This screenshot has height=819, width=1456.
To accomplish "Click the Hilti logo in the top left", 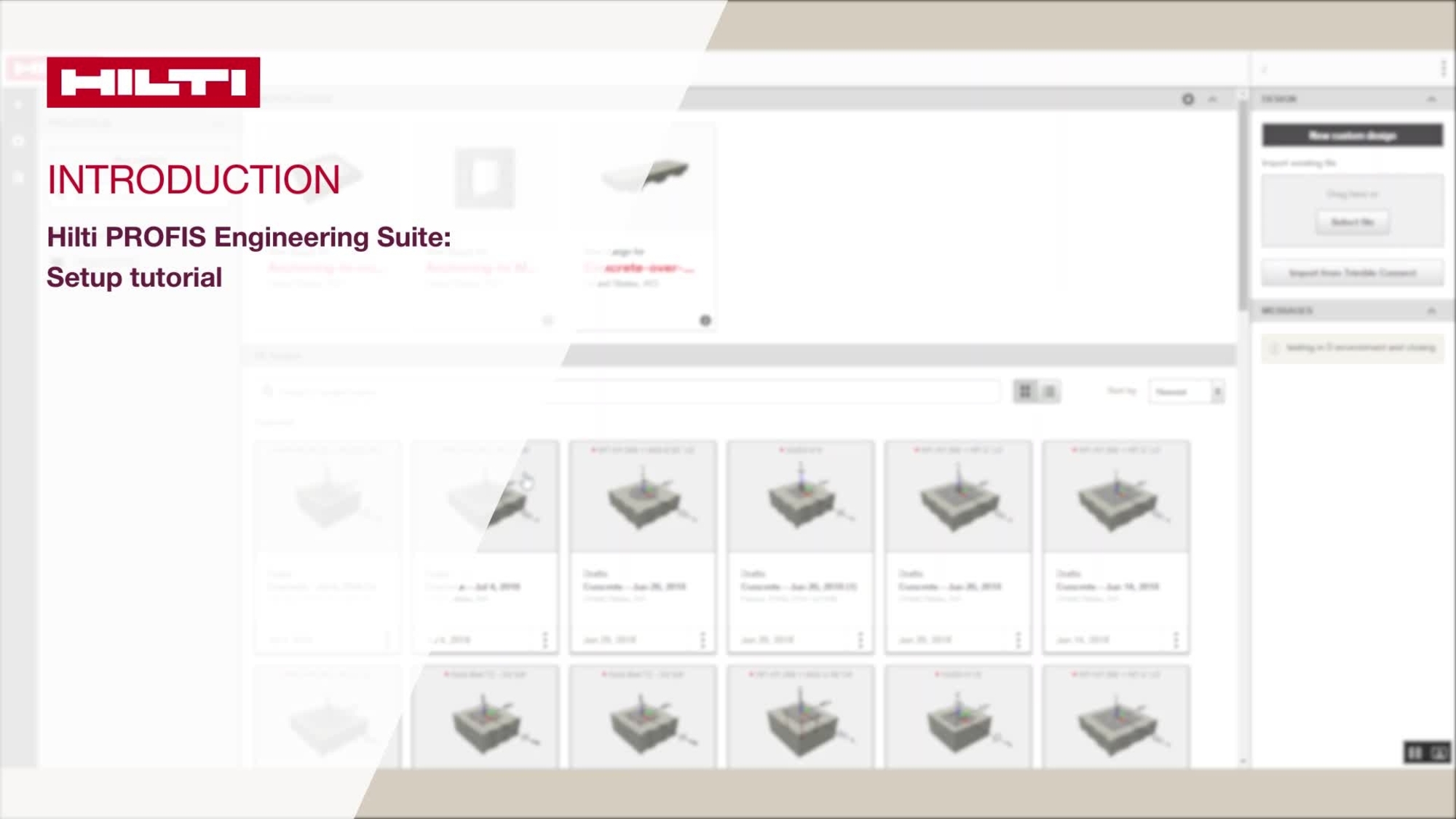I will tap(153, 82).
